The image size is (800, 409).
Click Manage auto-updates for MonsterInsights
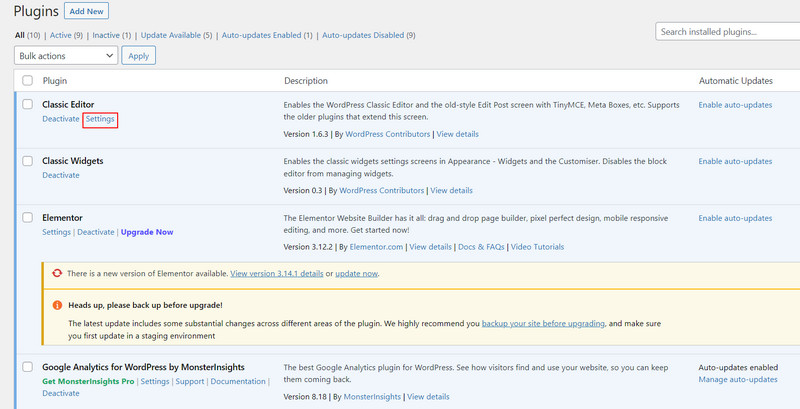tap(738, 380)
